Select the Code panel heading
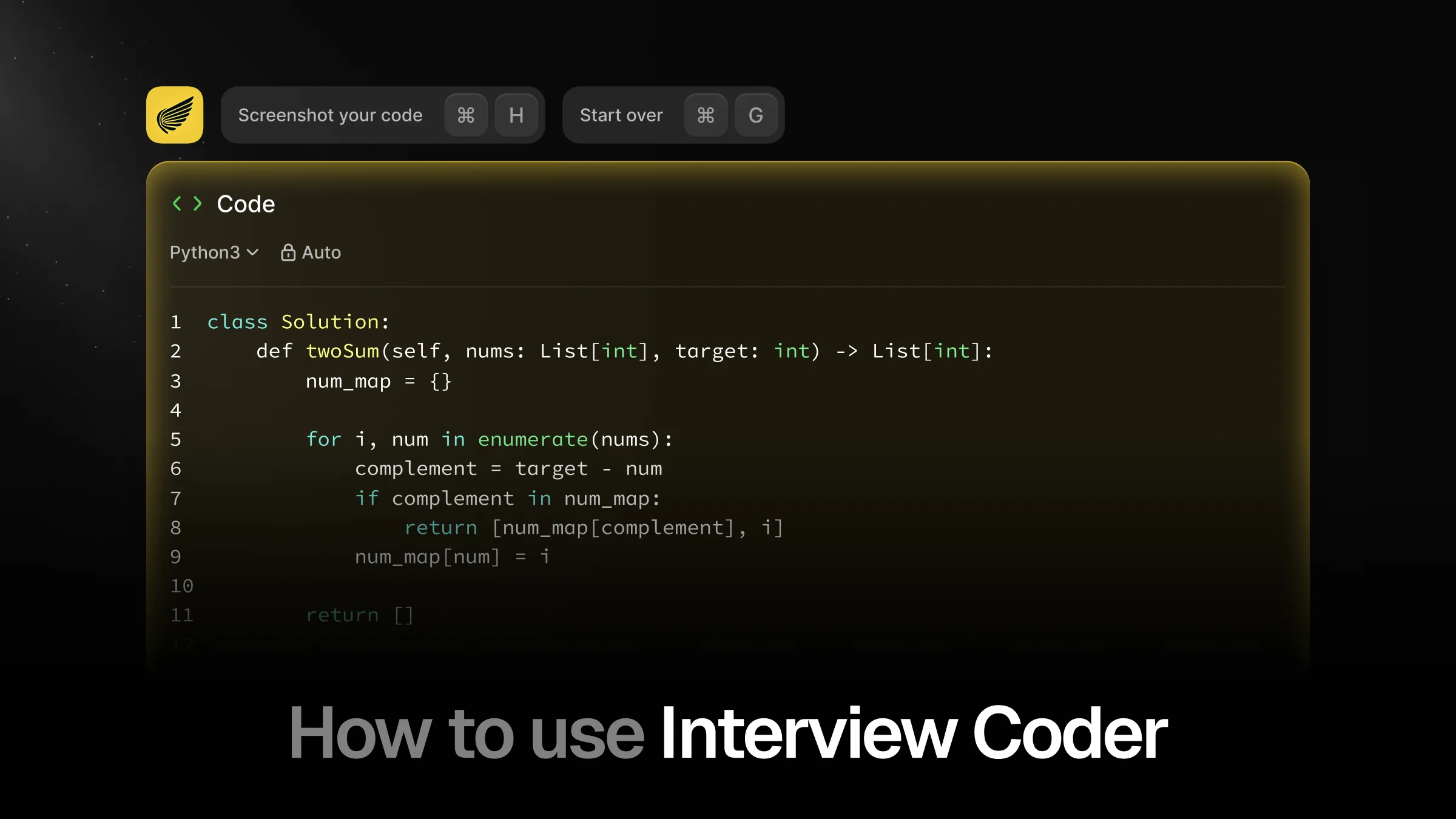Viewport: 1456px width, 819px height. pos(246,204)
